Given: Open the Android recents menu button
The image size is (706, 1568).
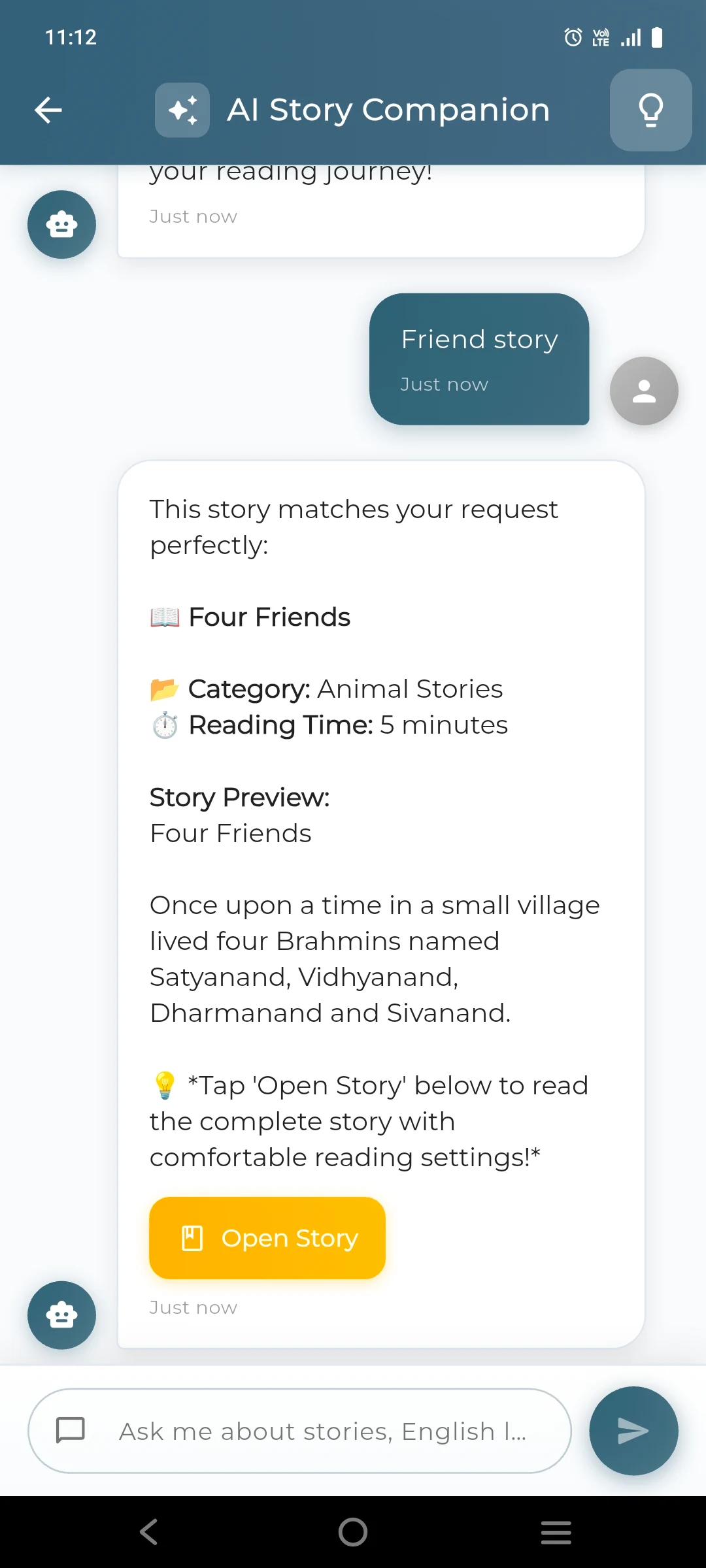Looking at the screenshot, I should (556, 1532).
